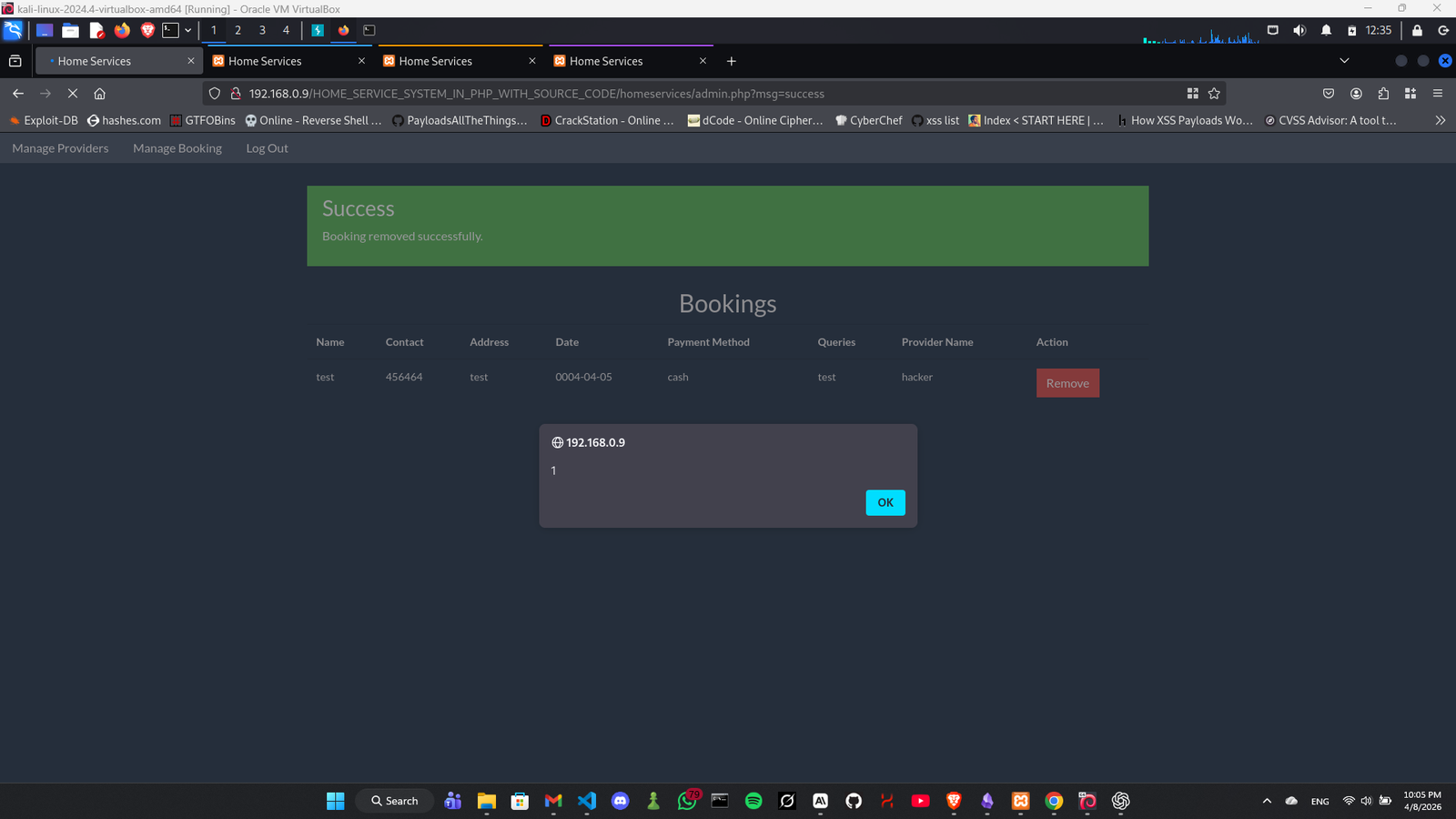This screenshot has height=819, width=1456.
Task: Click the extension grid icon beside the bookmark star
Action: coord(1193,94)
